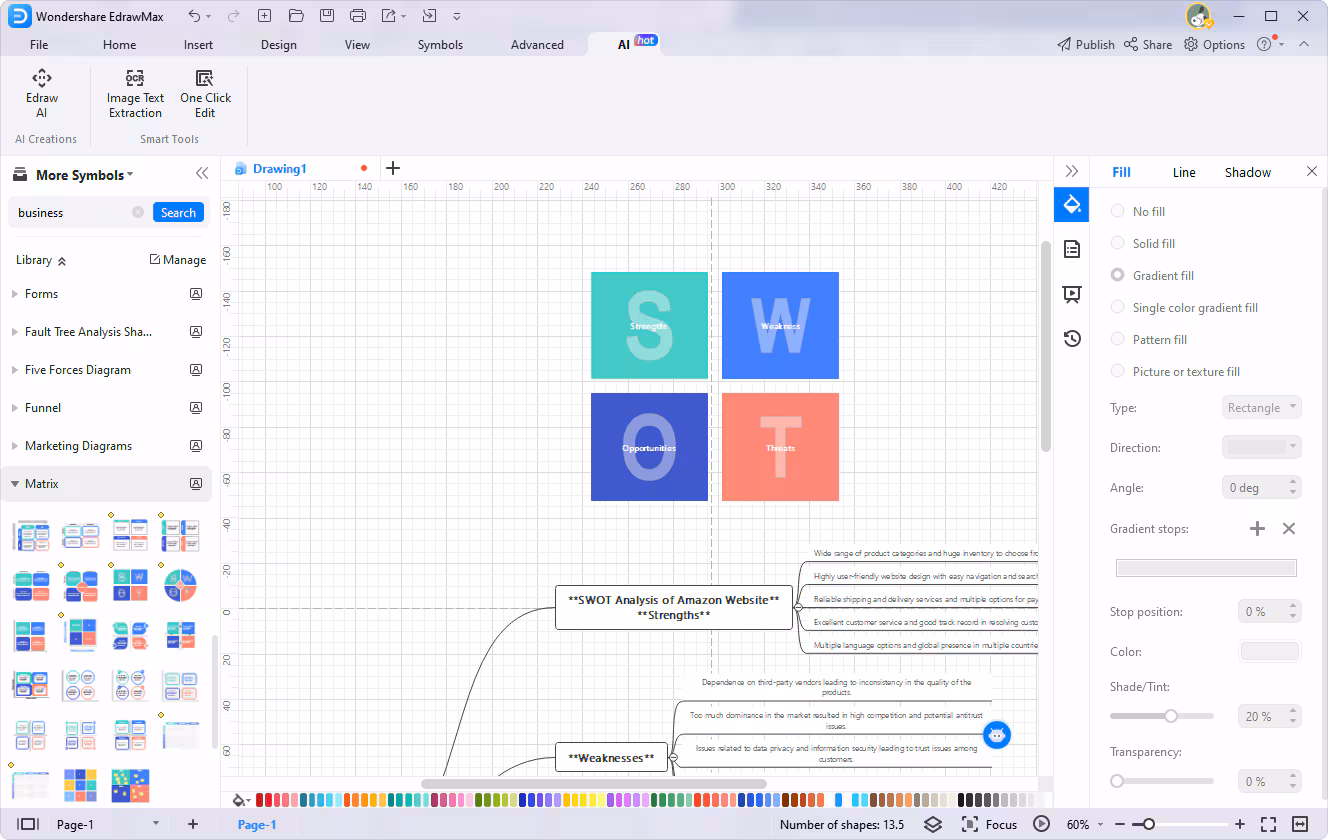Click the fit-to-width icon at bottom right
1328x840 pixels.
point(1300,824)
